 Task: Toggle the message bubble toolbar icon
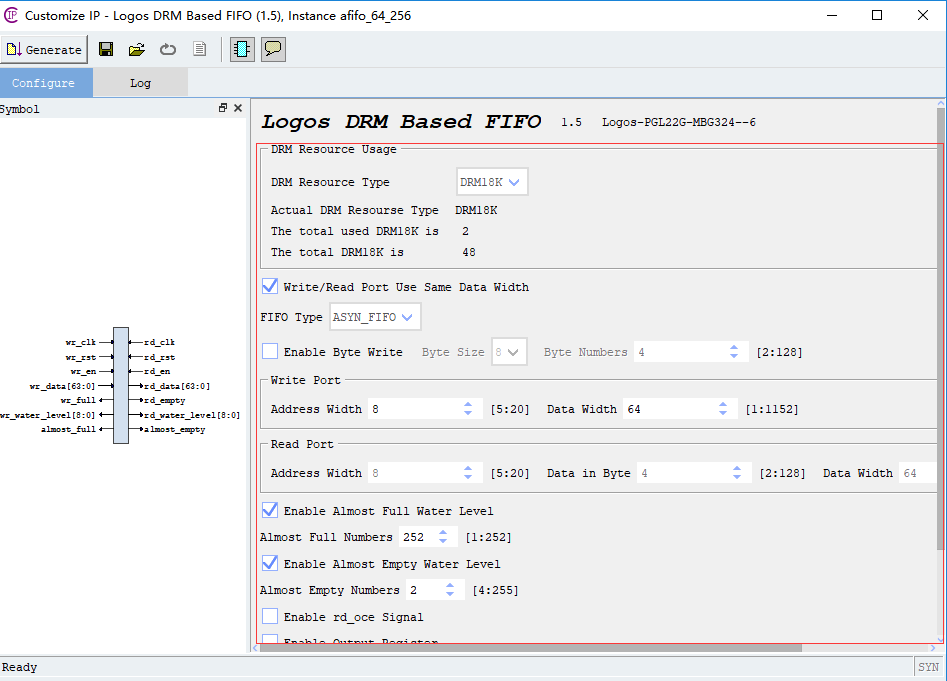pos(274,50)
